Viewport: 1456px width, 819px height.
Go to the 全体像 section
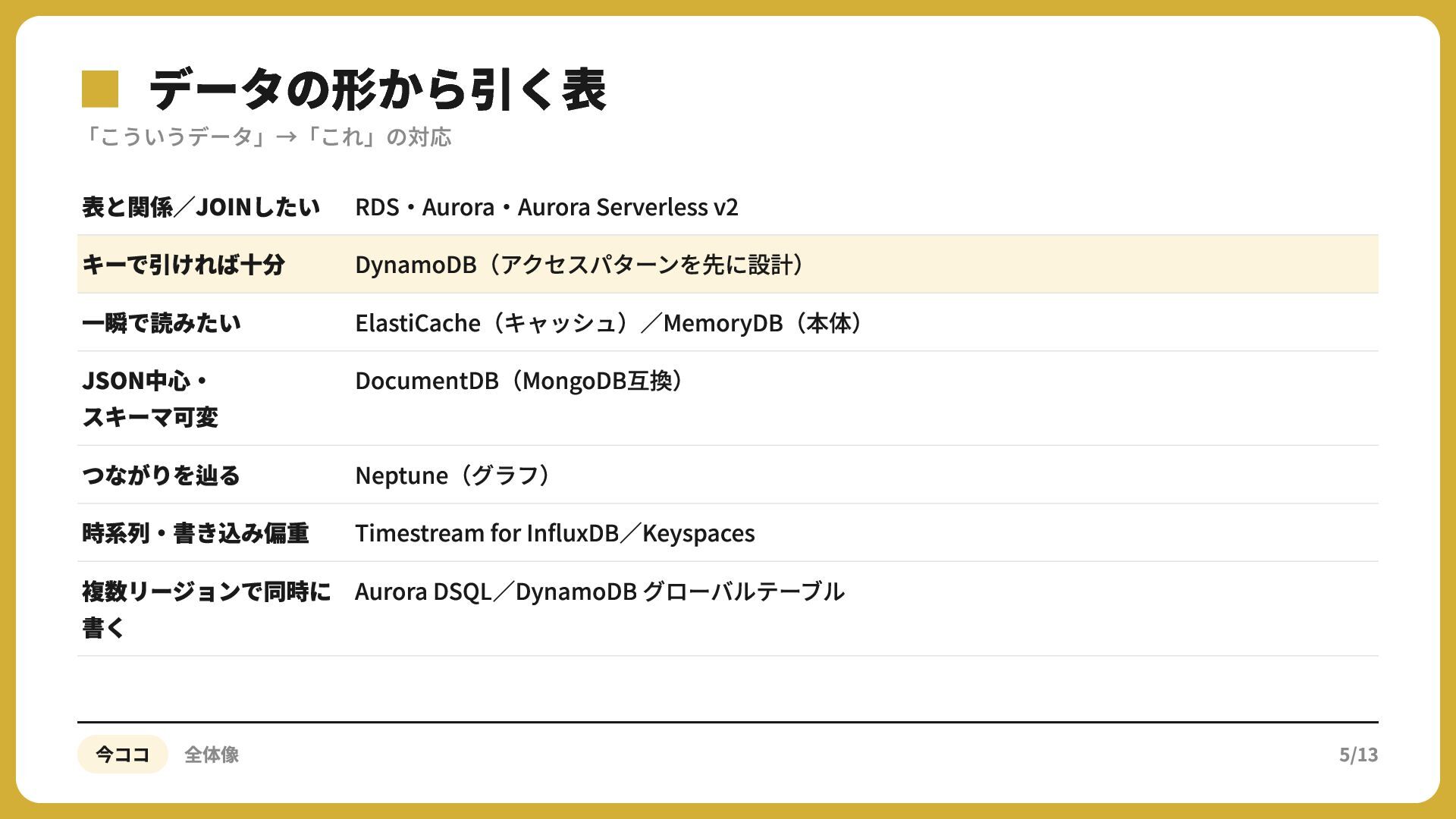click(x=212, y=755)
